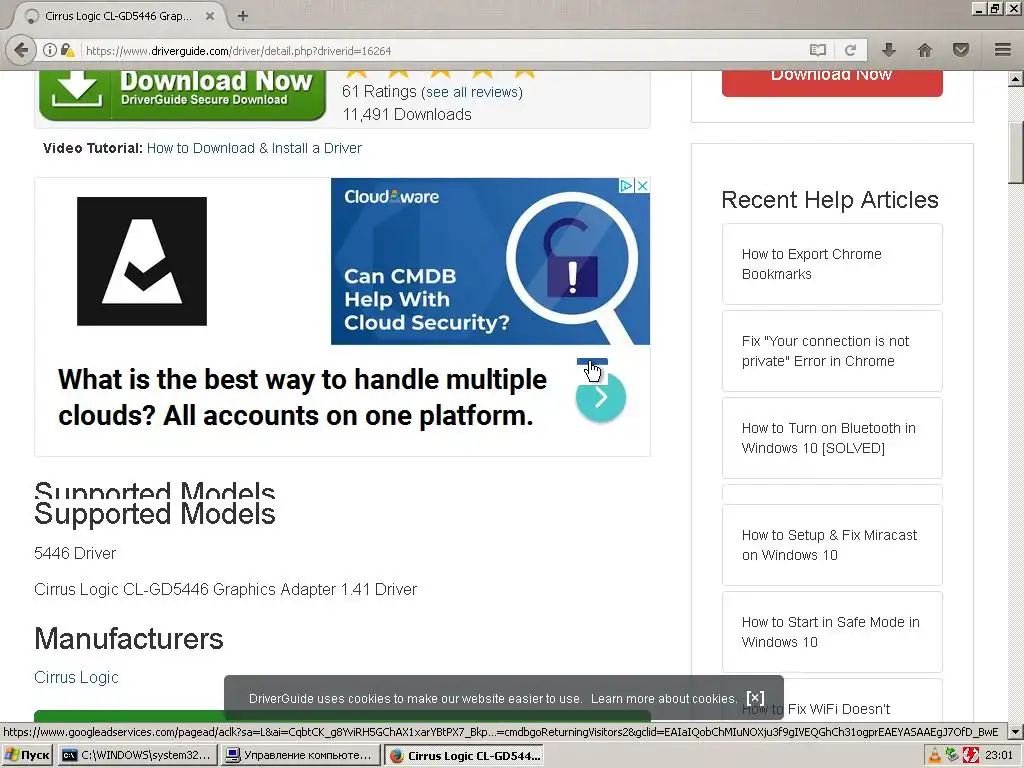Select the Cirrus Logic CL-GD5446 browser tab
Image resolution: width=1024 pixels, height=768 pixels.
(x=118, y=16)
